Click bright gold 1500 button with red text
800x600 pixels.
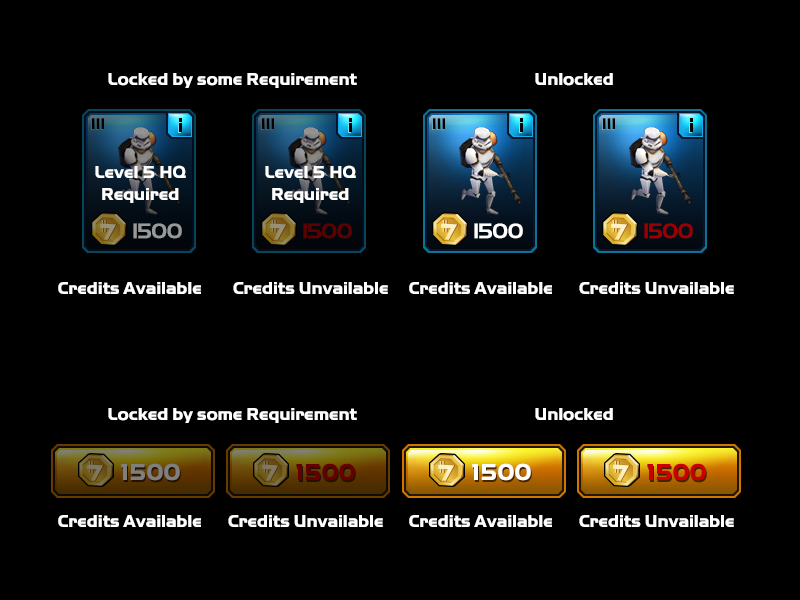[x=659, y=471]
